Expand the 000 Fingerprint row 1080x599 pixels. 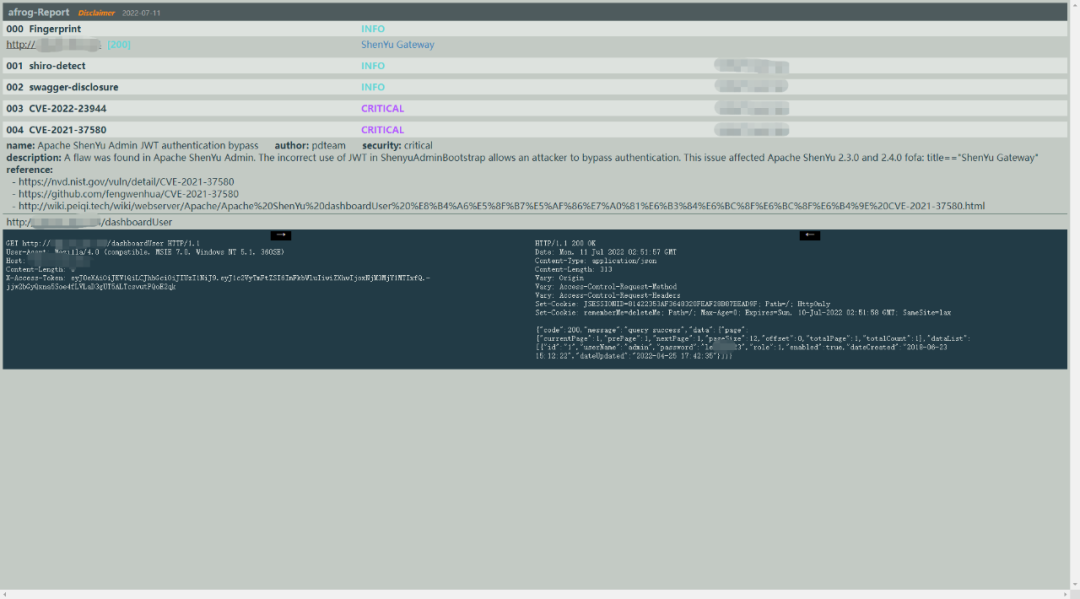coord(534,29)
